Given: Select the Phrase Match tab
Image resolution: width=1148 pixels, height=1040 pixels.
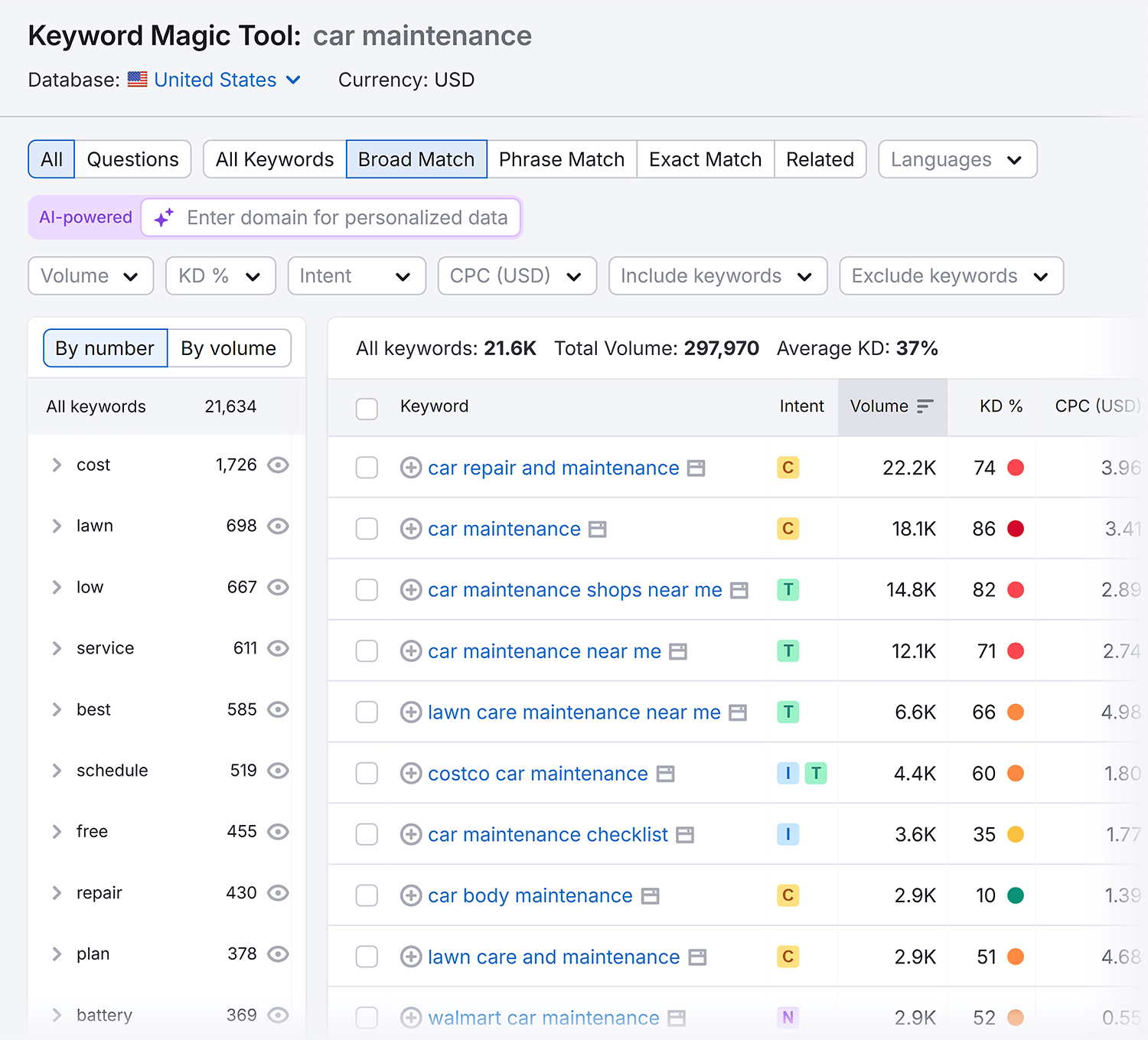Looking at the screenshot, I should point(562,159).
